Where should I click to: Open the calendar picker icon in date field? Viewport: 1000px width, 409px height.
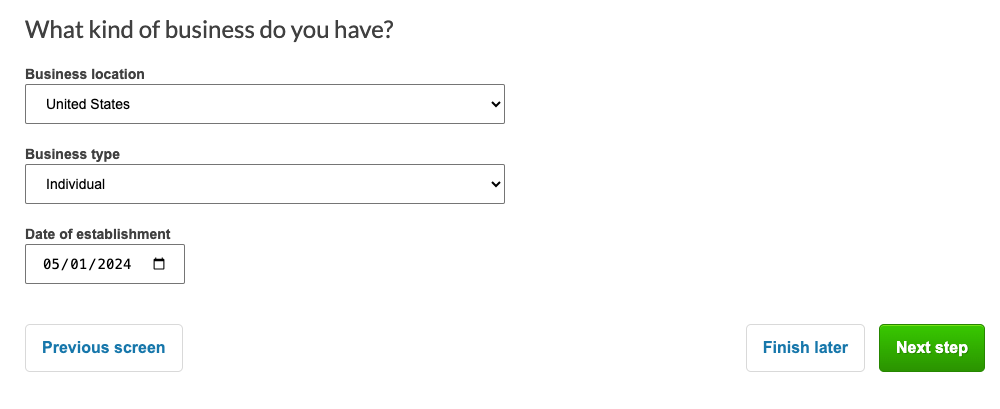(x=159, y=264)
